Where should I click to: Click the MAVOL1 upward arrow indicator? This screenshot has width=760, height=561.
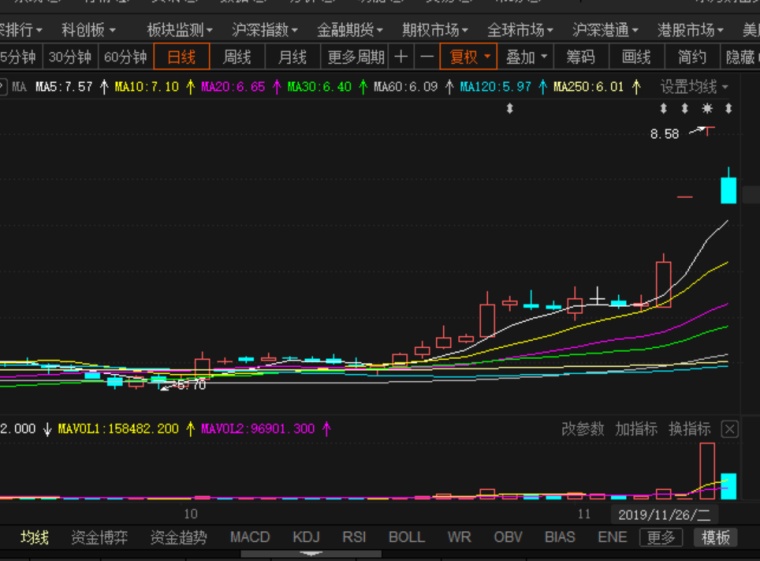click(x=190, y=429)
